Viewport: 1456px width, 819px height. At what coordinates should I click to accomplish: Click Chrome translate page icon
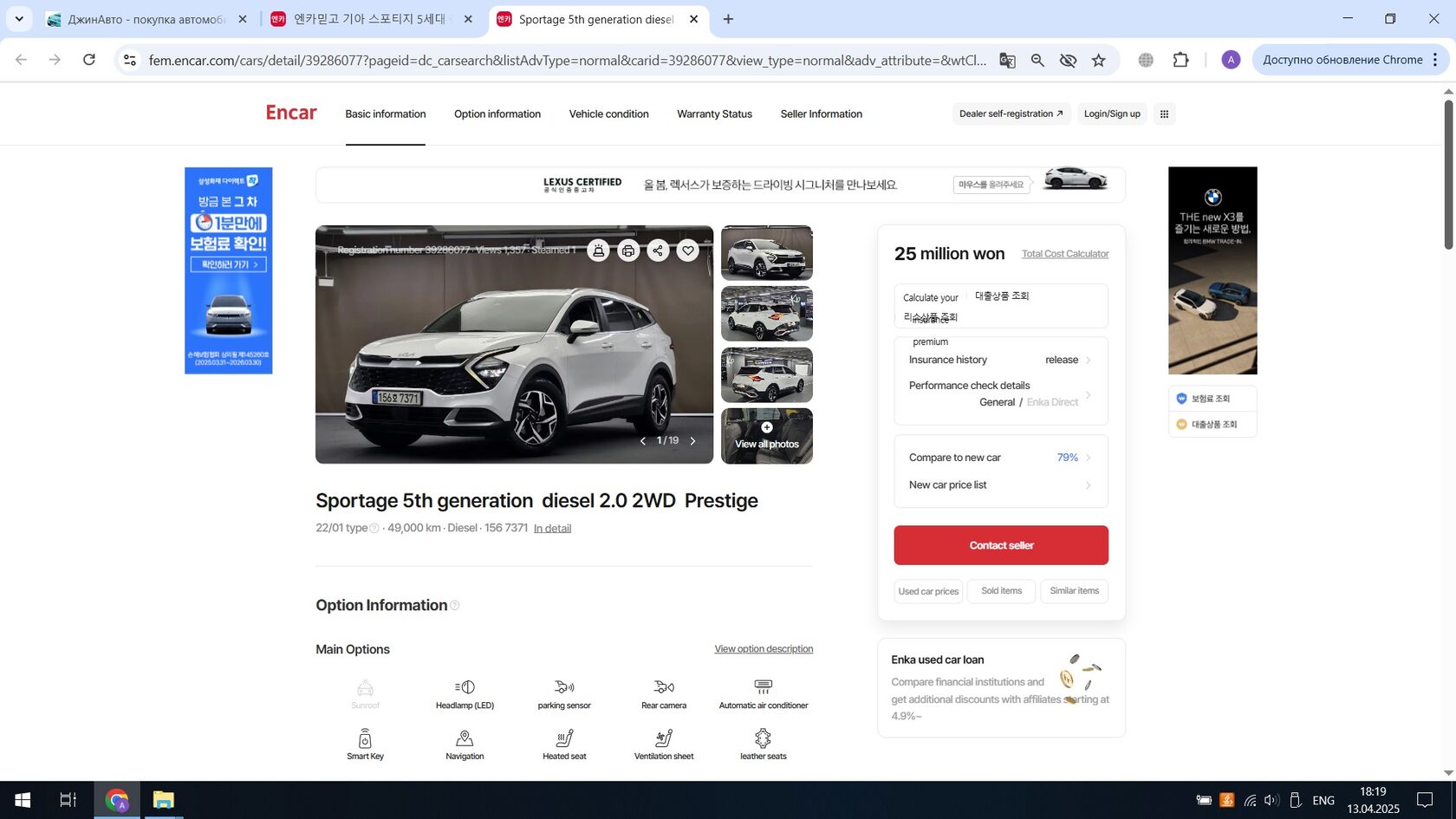(x=1007, y=60)
